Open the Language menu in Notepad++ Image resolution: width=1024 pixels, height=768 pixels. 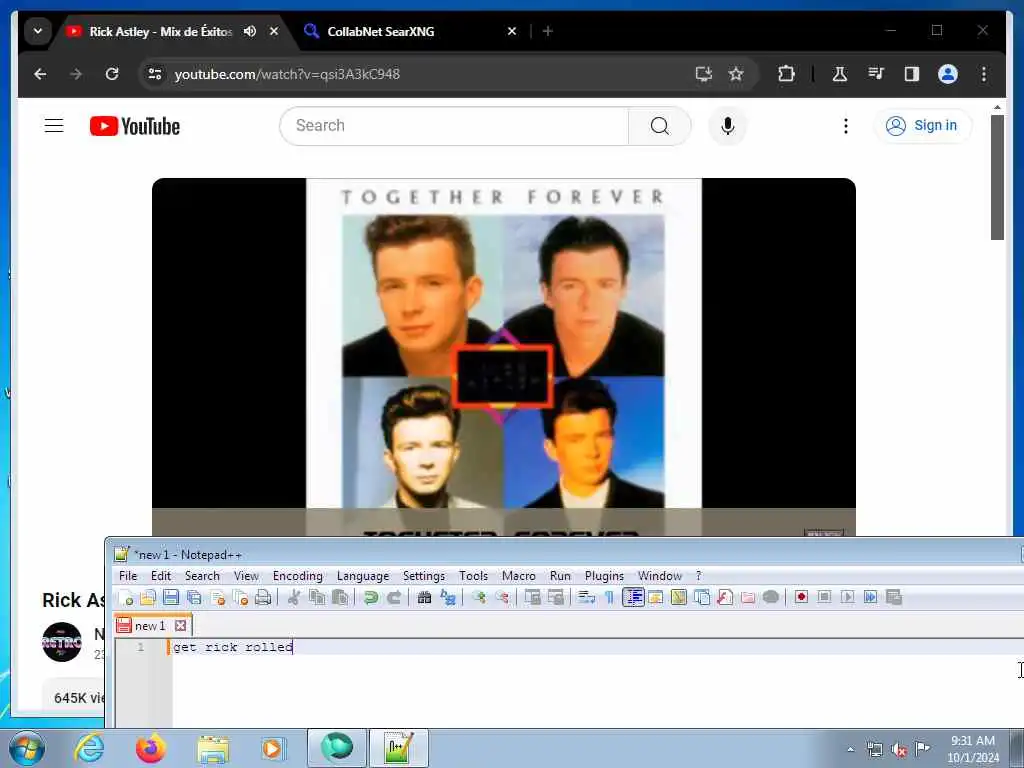point(363,576)
